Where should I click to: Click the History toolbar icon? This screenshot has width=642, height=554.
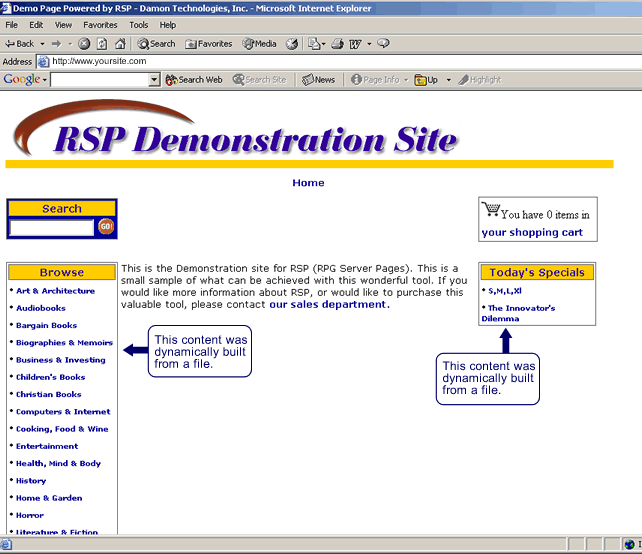click(292, 43)
